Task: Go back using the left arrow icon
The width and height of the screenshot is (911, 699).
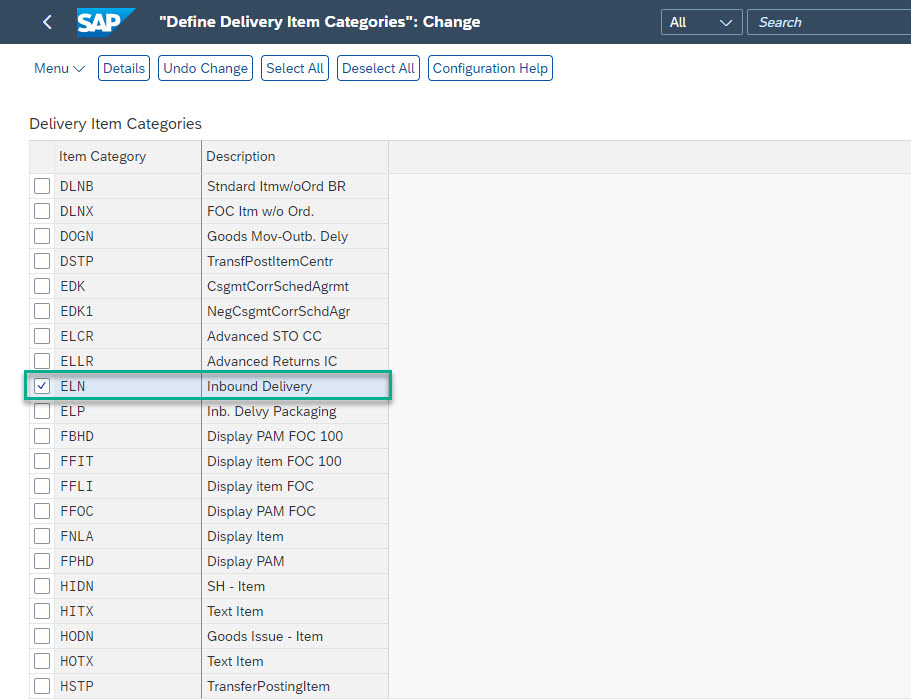Action: (47, 22)
